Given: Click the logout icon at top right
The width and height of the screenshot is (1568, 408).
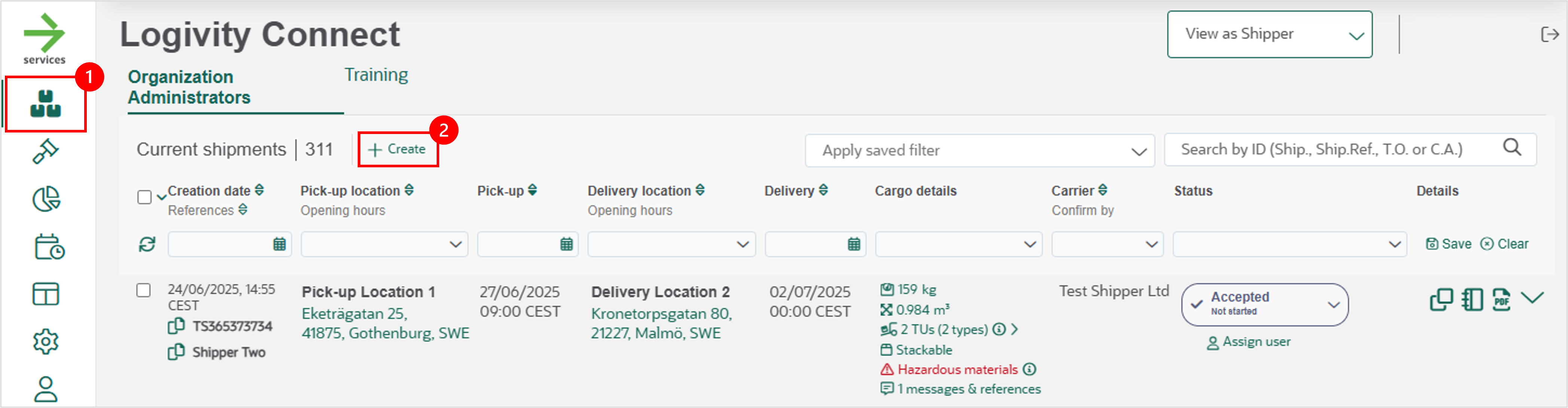Looking at the screenshot, I should (x=1550, y=34).
